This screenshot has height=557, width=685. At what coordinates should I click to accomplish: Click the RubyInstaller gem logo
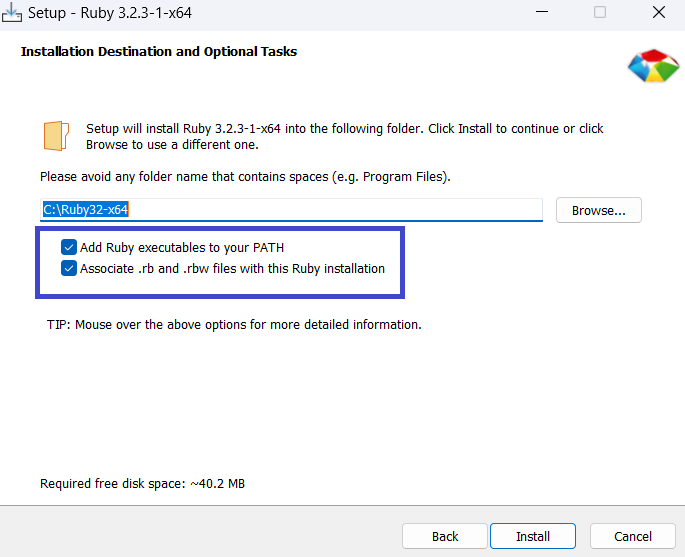pyautogui.click(x=653, y=66)
